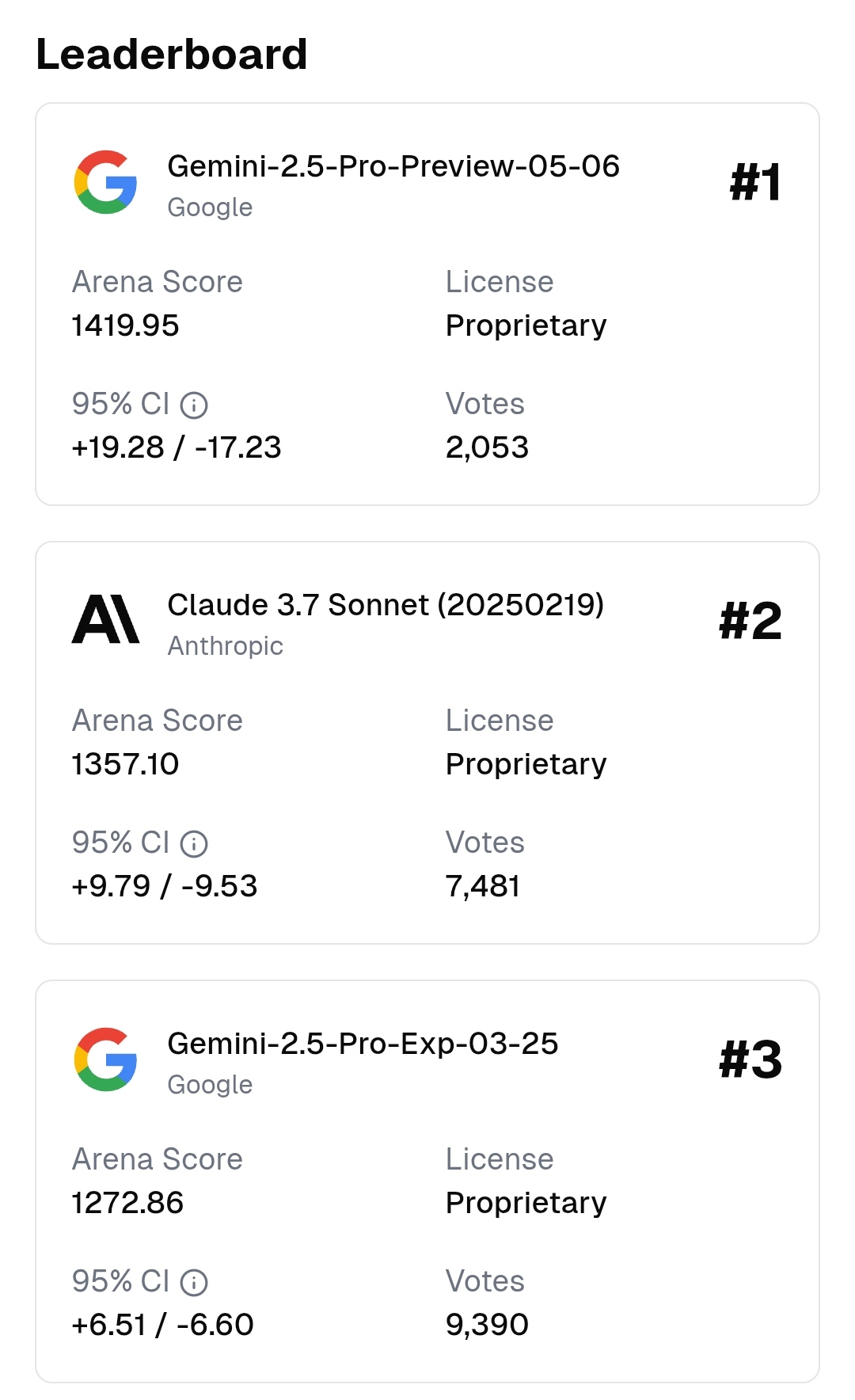The width and height of the screenshot is (855, 1400).
Task: Click the Leaderboard heading
Action: click(172, 55)
